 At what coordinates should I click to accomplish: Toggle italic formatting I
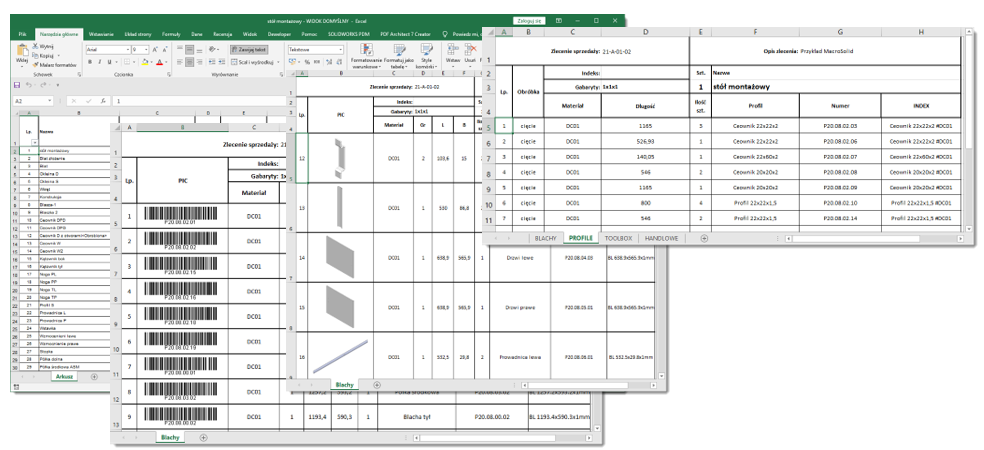[100, 62]
